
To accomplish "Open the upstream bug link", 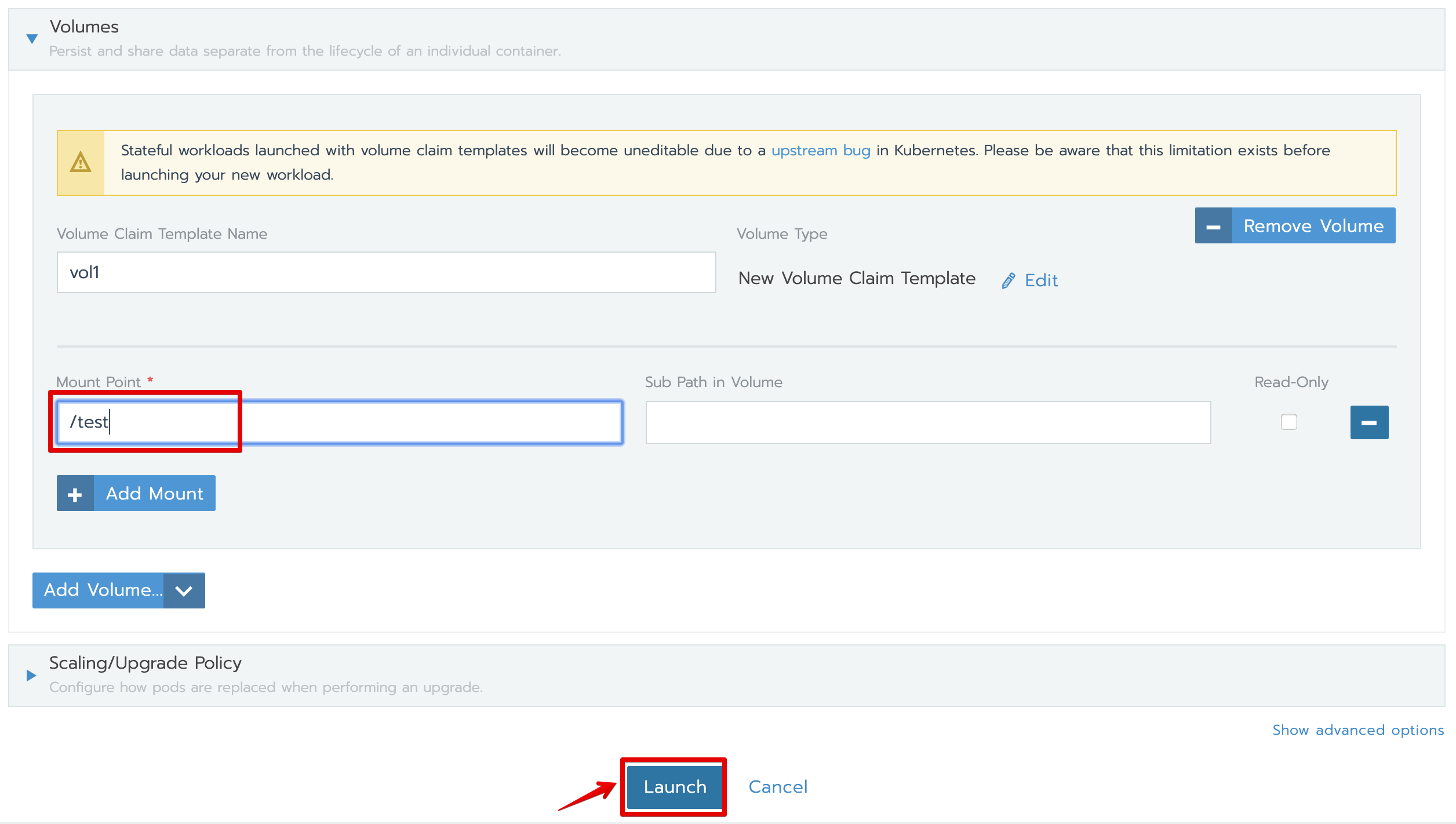I will click(x=820, y=151).
